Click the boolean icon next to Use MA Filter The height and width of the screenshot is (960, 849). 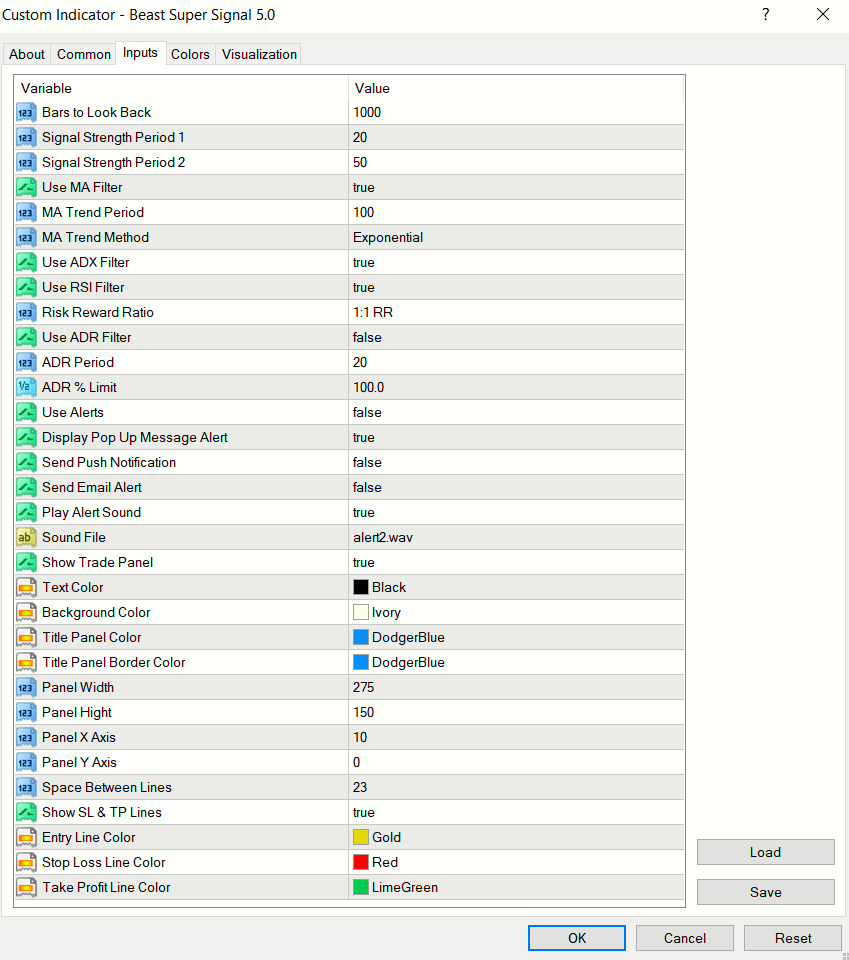coord(26,187)
